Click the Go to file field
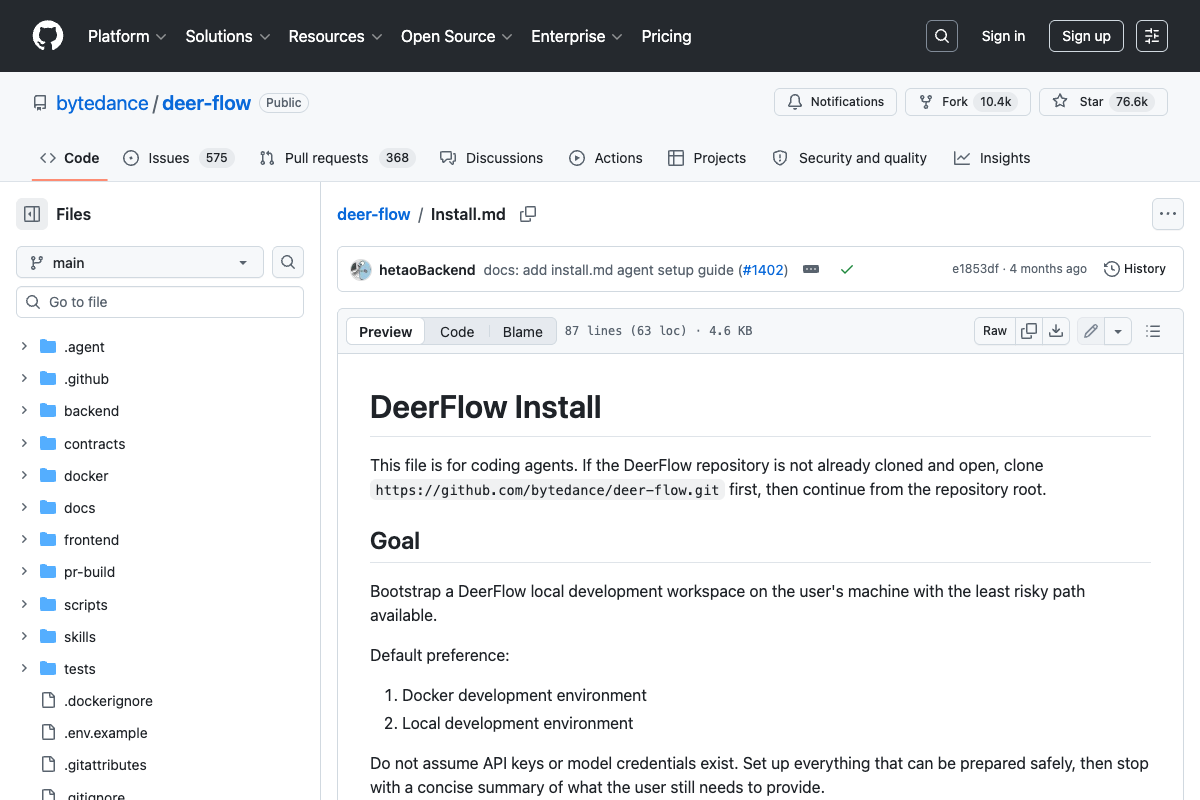1200x800 pixels. pyautogui.click(x=160, y=302)
